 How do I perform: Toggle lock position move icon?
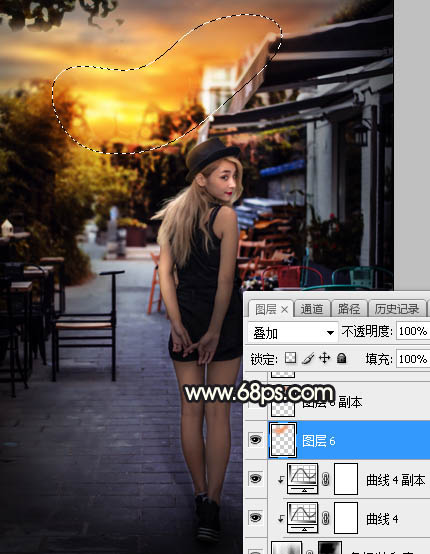pyautogui.click(x=324, y=358)
